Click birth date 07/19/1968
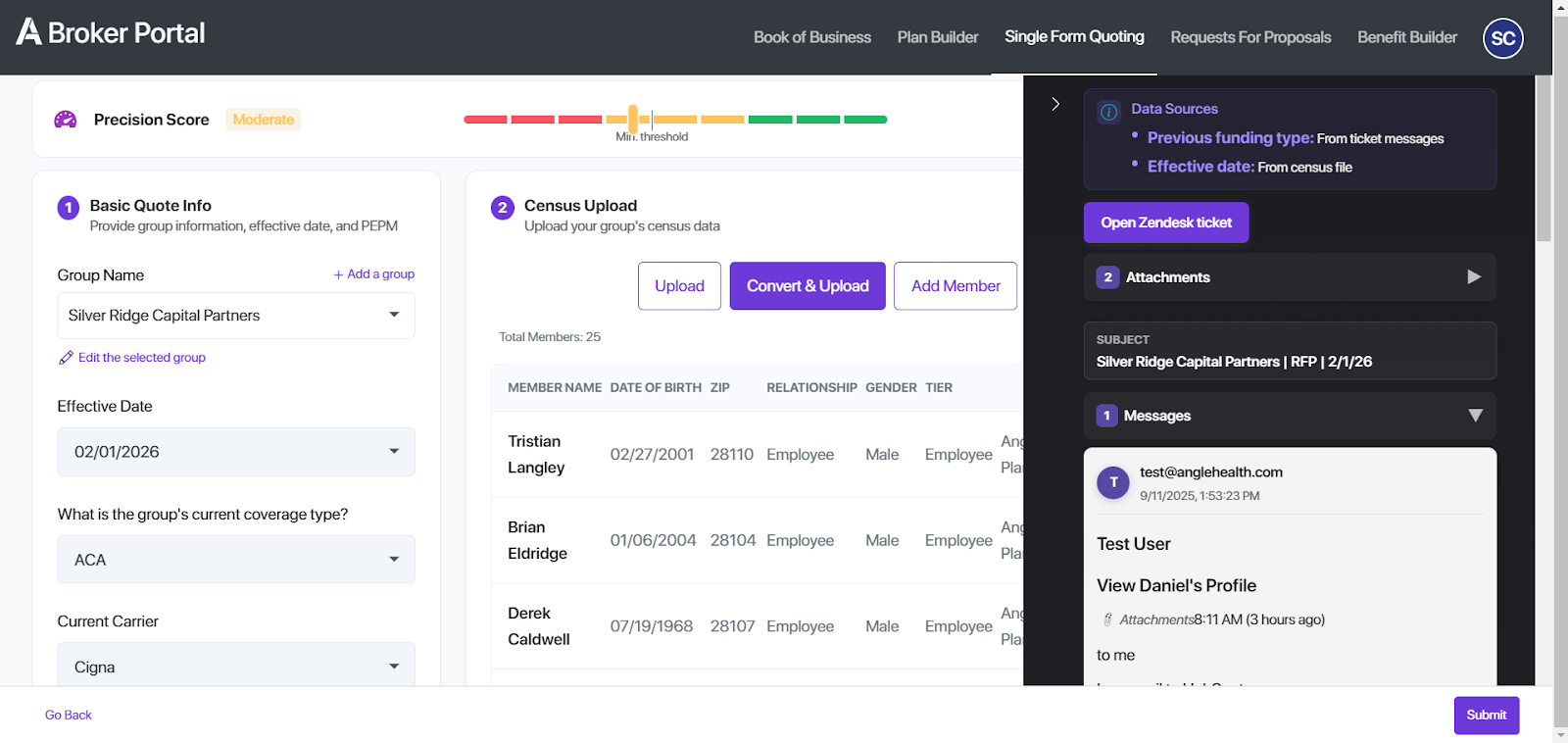 [652, 626]
